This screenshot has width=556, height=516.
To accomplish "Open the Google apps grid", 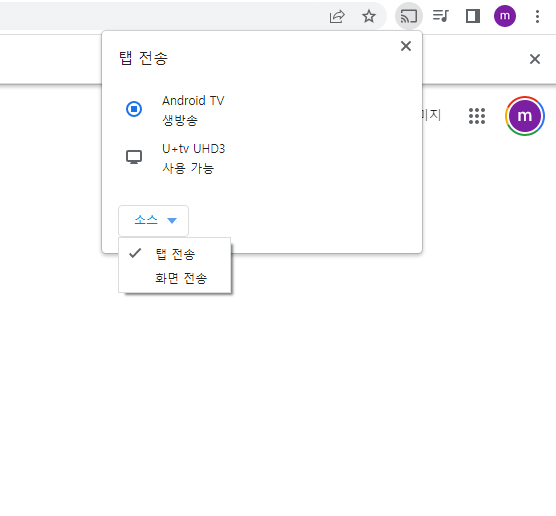I will coord(477,116).
